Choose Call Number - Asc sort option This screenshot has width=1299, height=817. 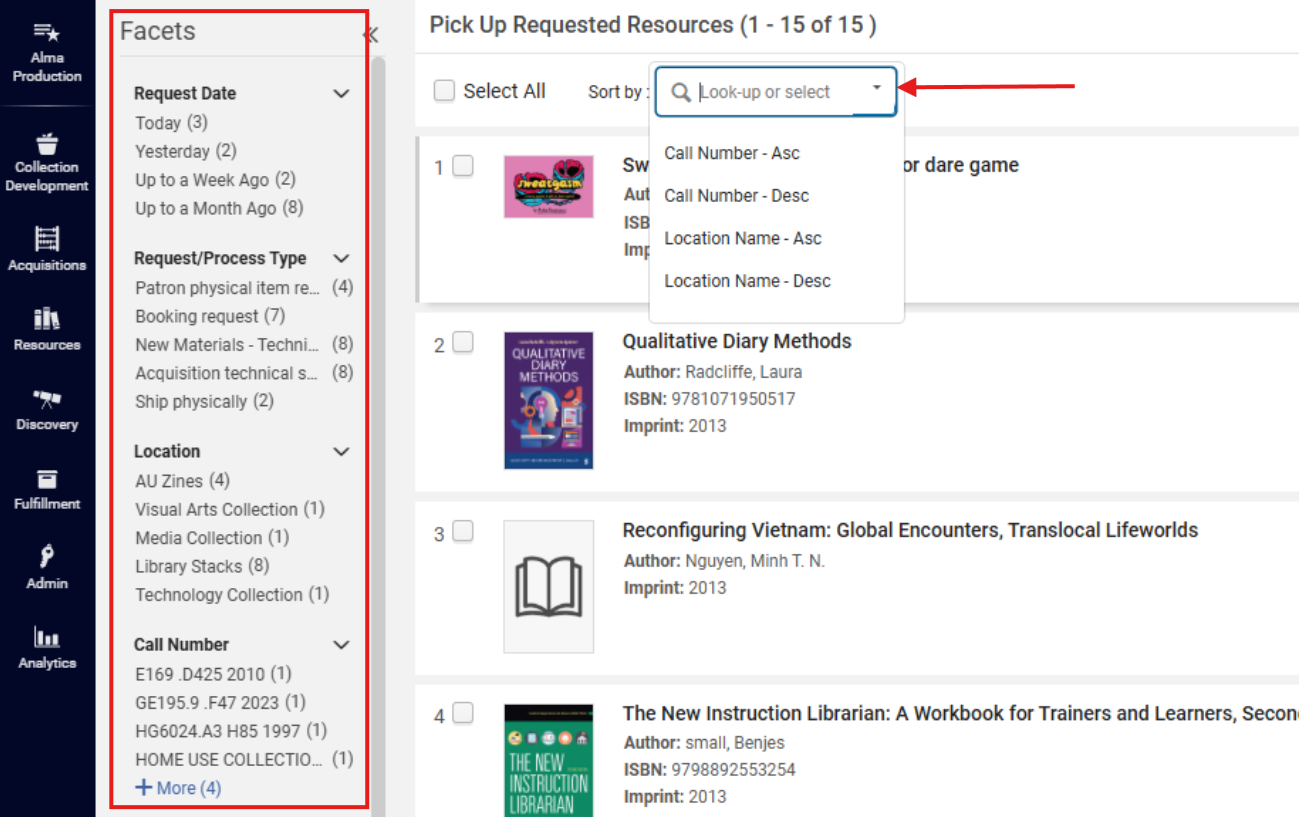tap(732, 153)
